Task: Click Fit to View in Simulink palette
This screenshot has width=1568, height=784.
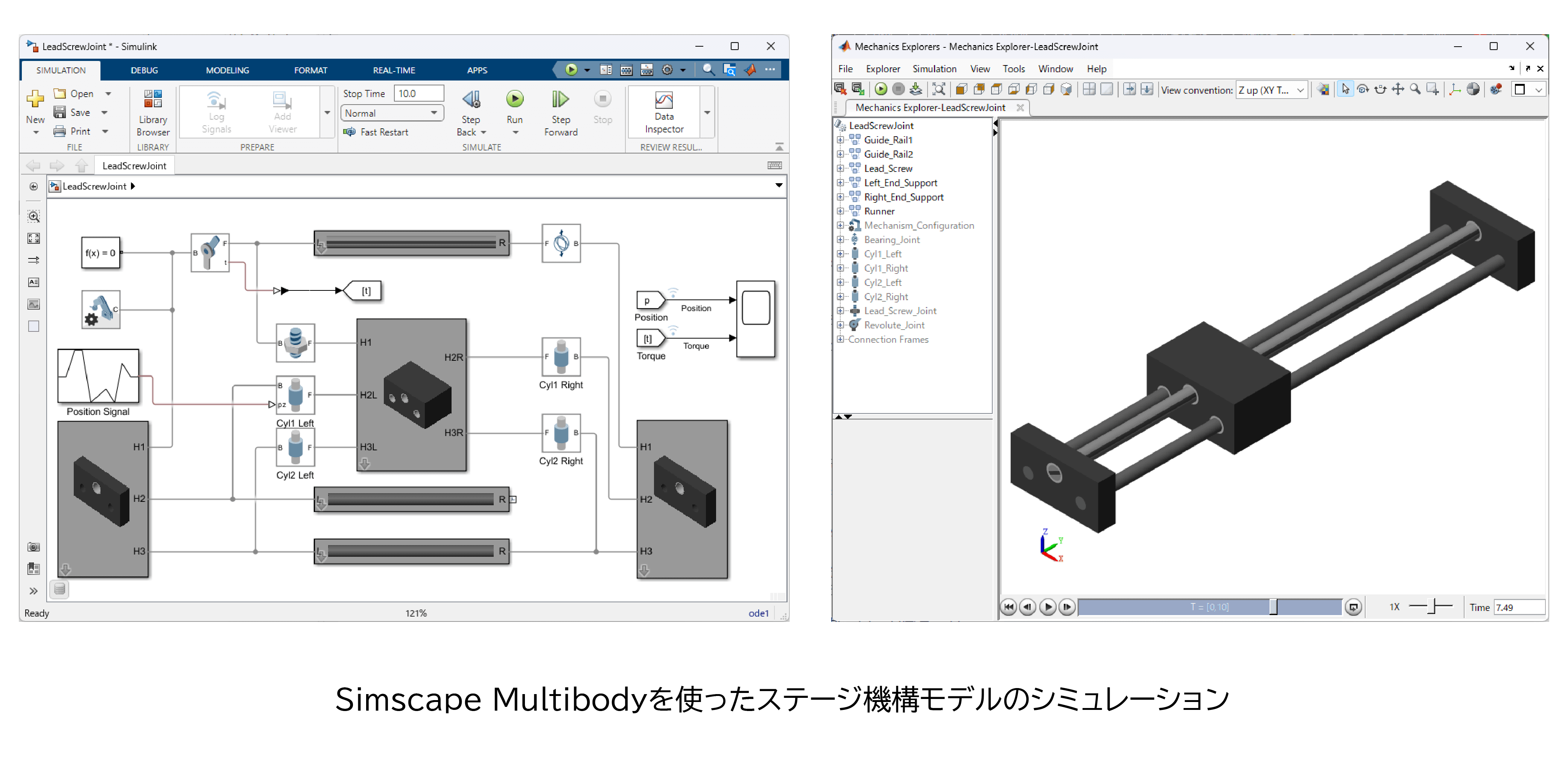Action: pyautogui.click(x=33, y=239)
